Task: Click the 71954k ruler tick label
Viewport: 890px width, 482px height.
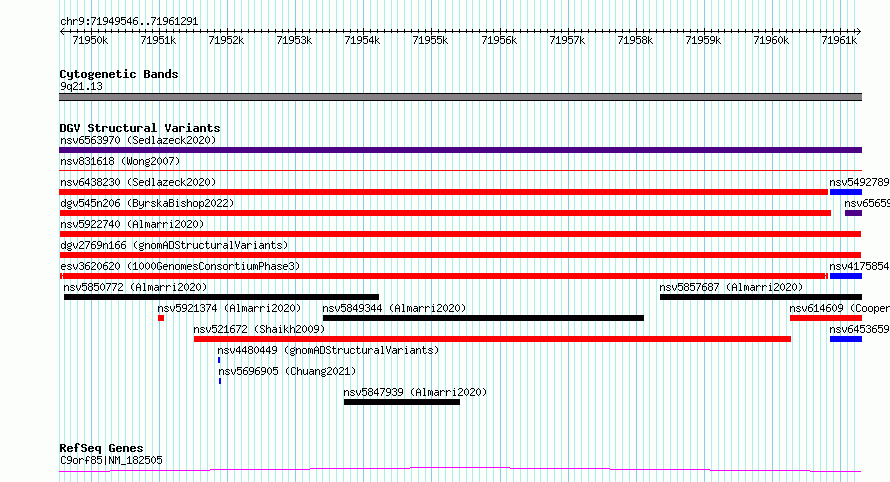Action: pyautogui.click(x=362, y=40)
